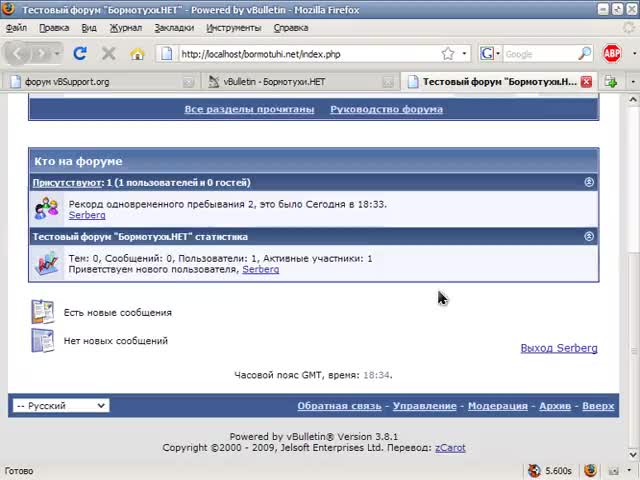
Task: Click the 'Выход Serberg' logout link
Action: pos(558,348)
